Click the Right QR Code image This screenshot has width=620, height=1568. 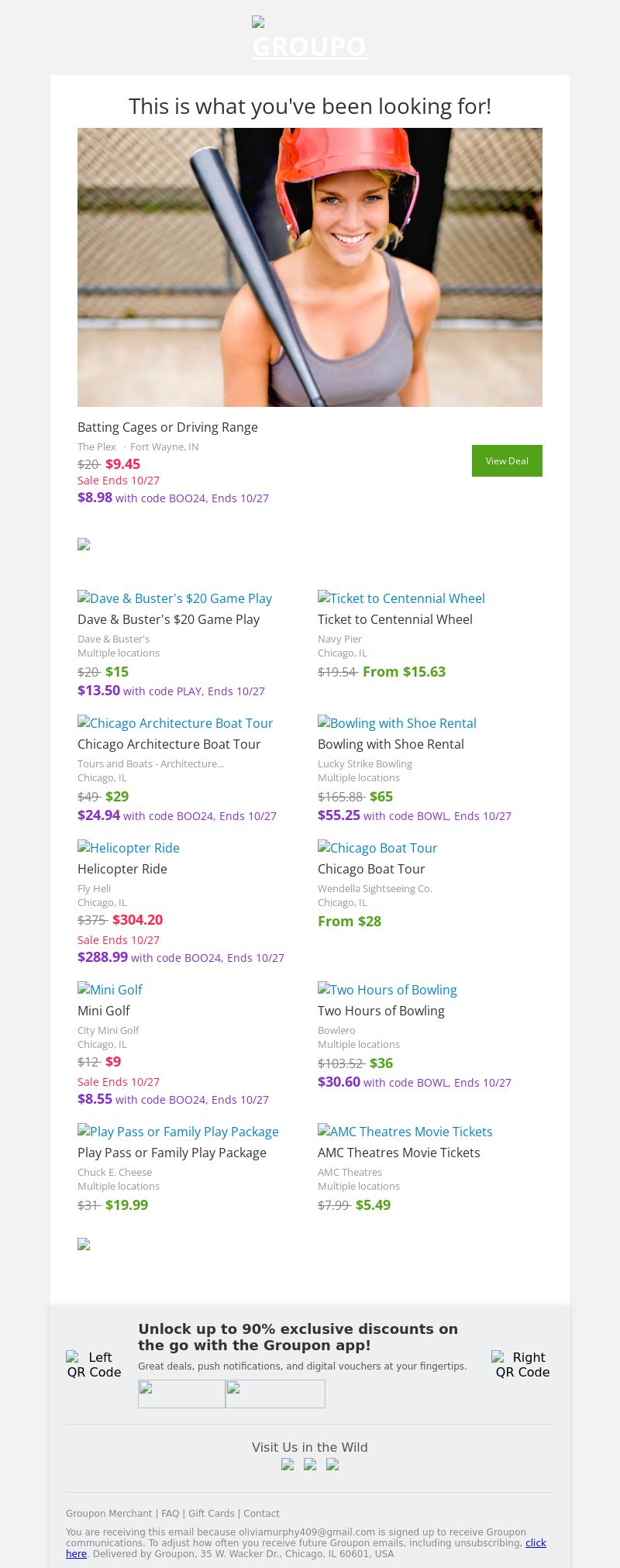[522, 1364]
